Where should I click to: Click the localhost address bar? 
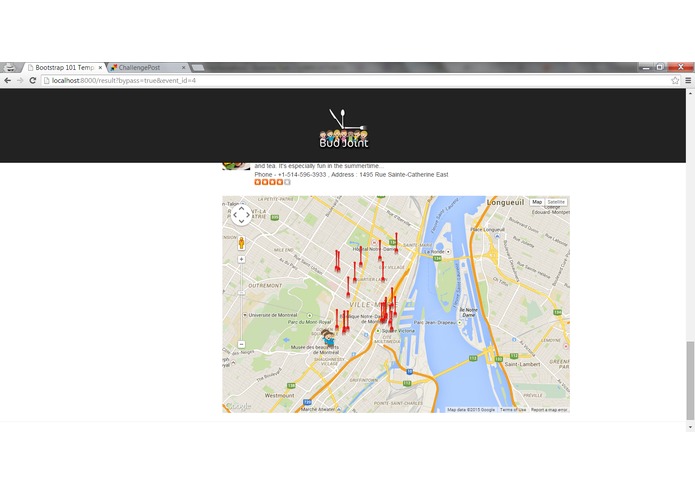pos(355,81)
